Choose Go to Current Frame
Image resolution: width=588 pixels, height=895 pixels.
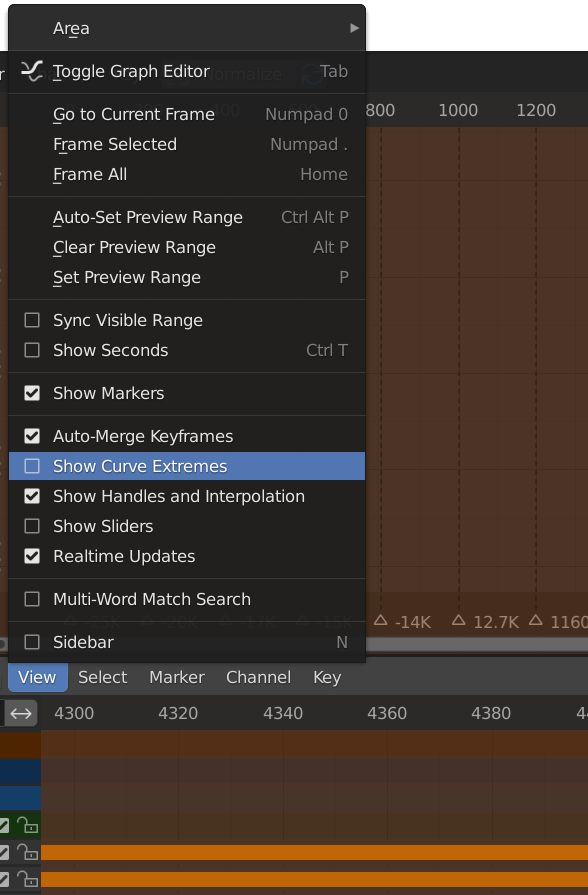click(x=187, y=114)
